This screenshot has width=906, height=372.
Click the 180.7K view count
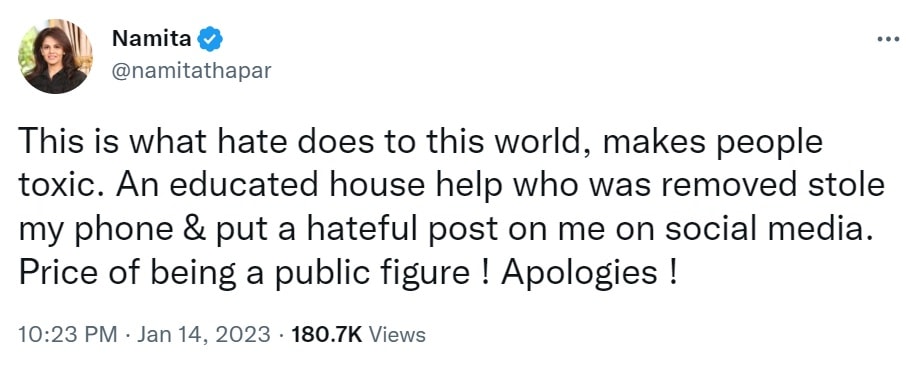326,334
